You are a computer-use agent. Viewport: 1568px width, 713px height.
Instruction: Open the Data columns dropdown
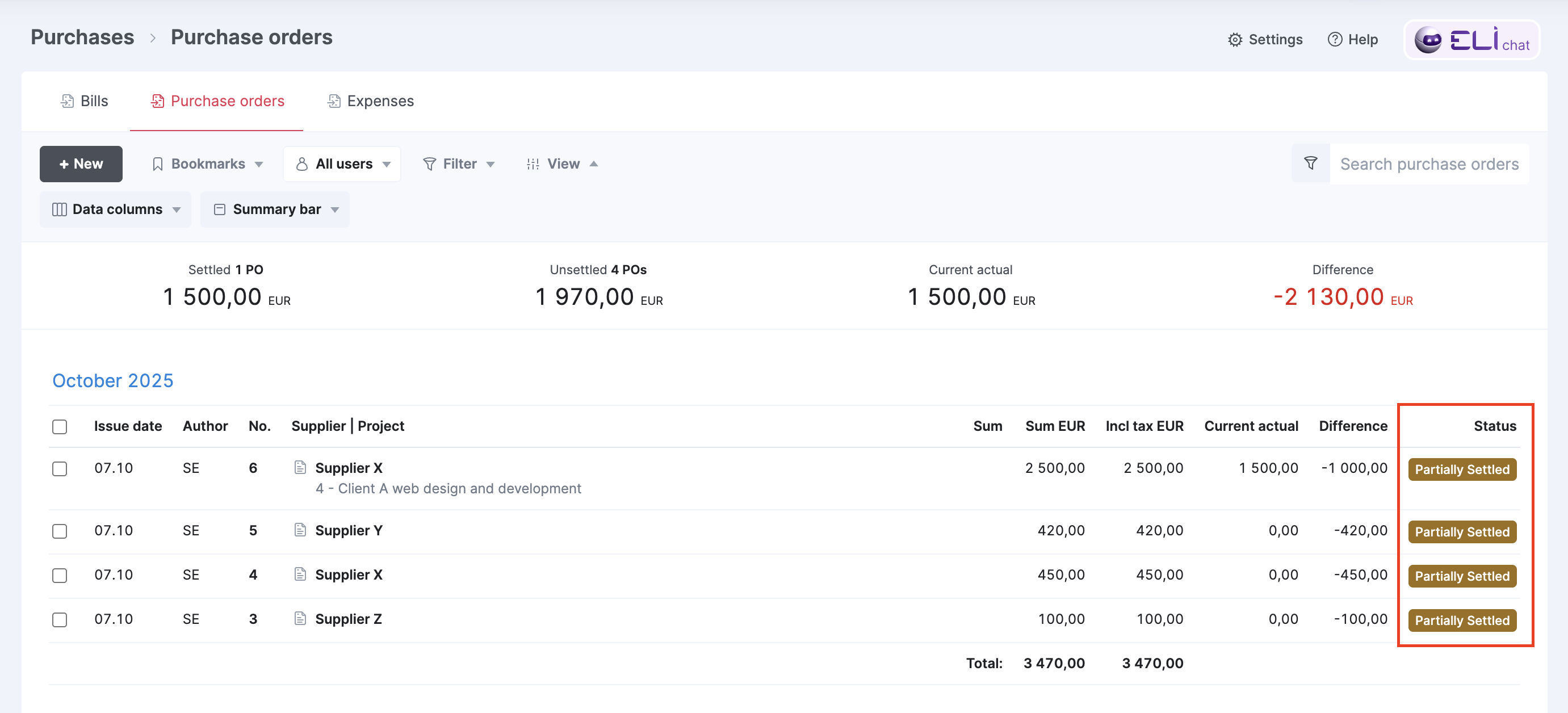[116, 209]
